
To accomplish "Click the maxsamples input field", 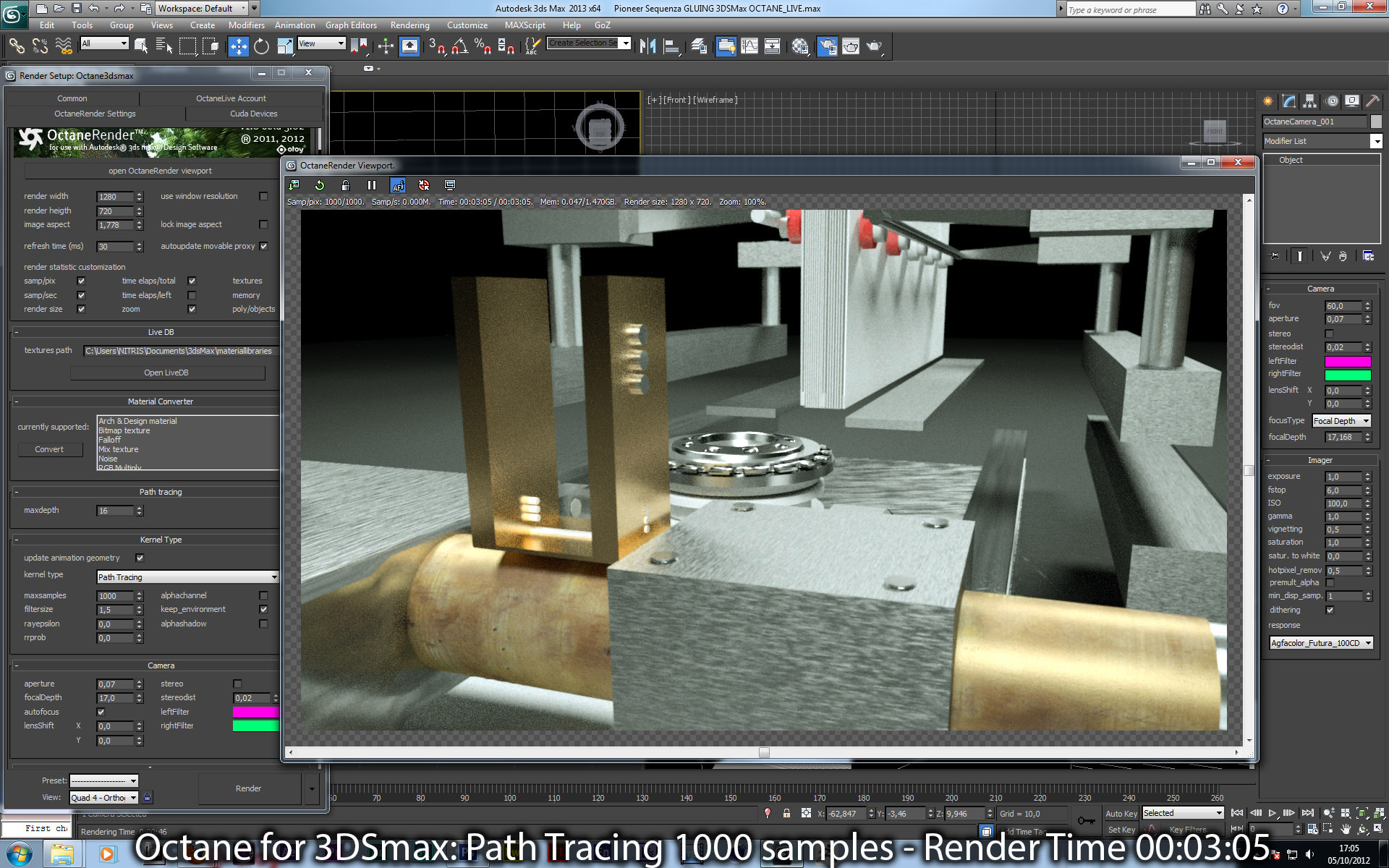I will point(115,596).
